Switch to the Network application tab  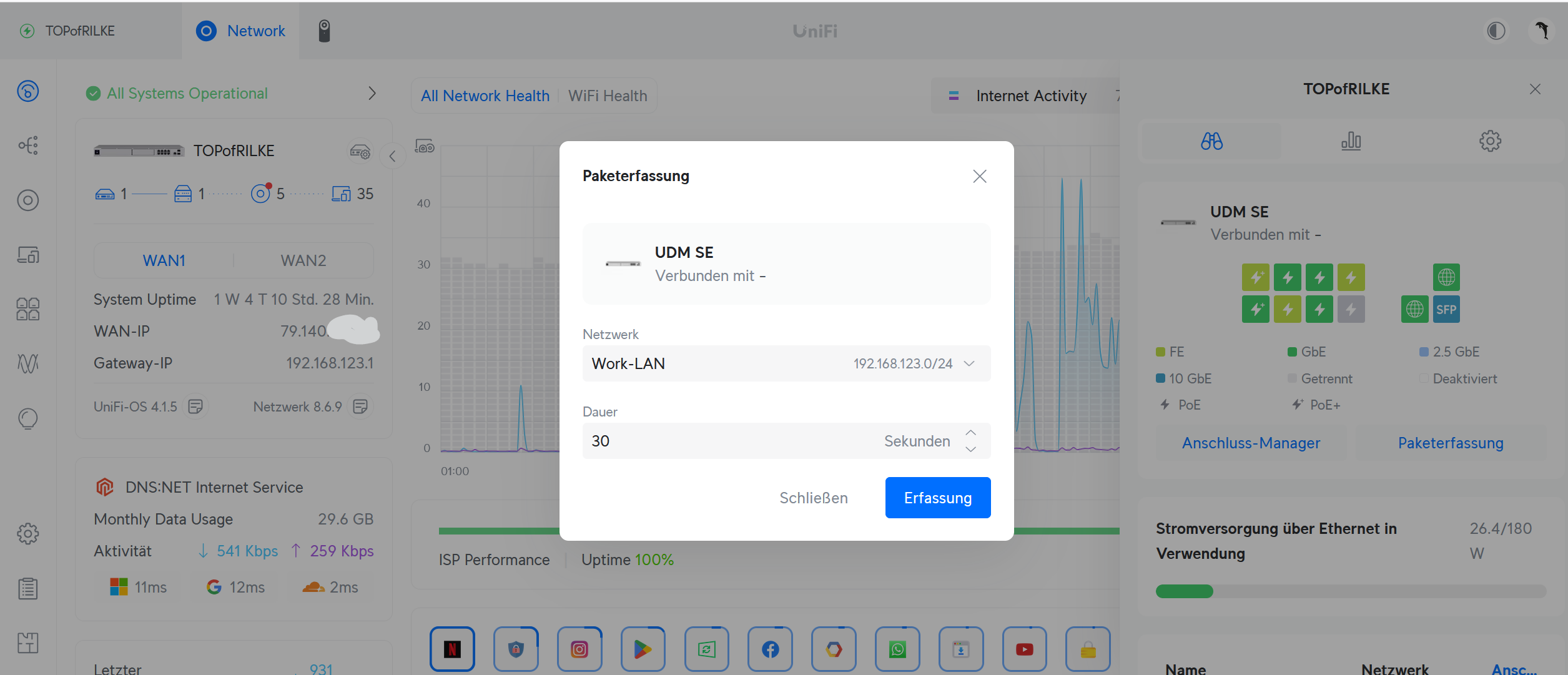pos(240,31)
